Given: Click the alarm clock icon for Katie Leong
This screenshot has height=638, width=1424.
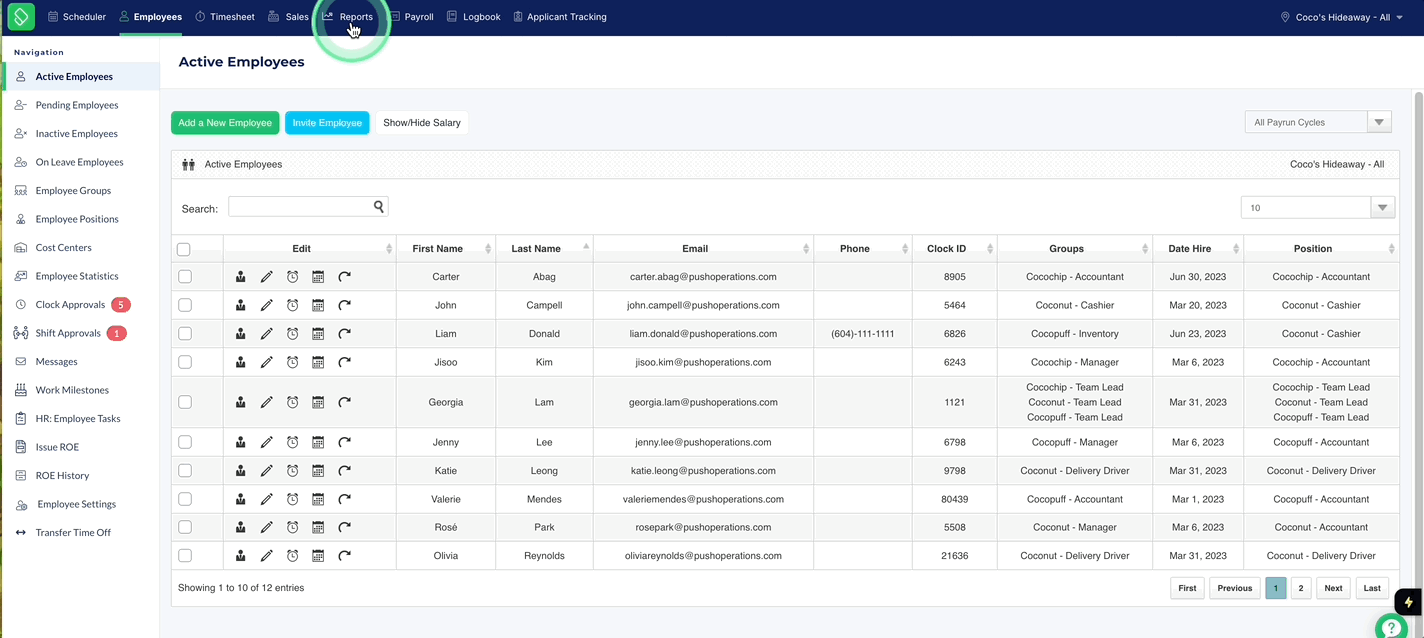Looking at the screenshot, I should tap(293, 471).
